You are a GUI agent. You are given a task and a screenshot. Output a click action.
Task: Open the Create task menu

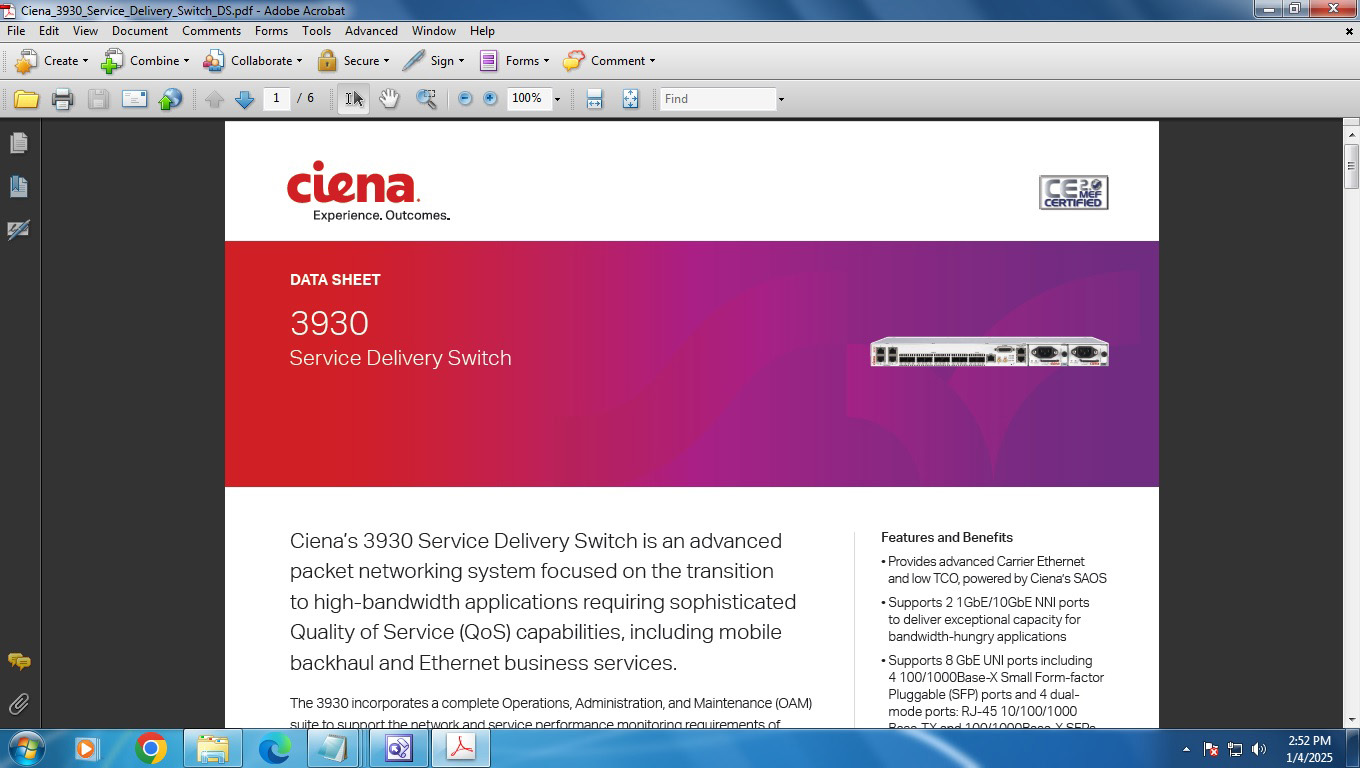(x=52, y=61)
